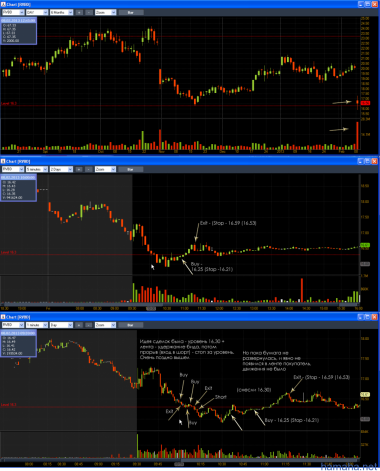
Task: Open the Zoom dropdown in the 1 minute chart
Action: [x=105, y=325]
